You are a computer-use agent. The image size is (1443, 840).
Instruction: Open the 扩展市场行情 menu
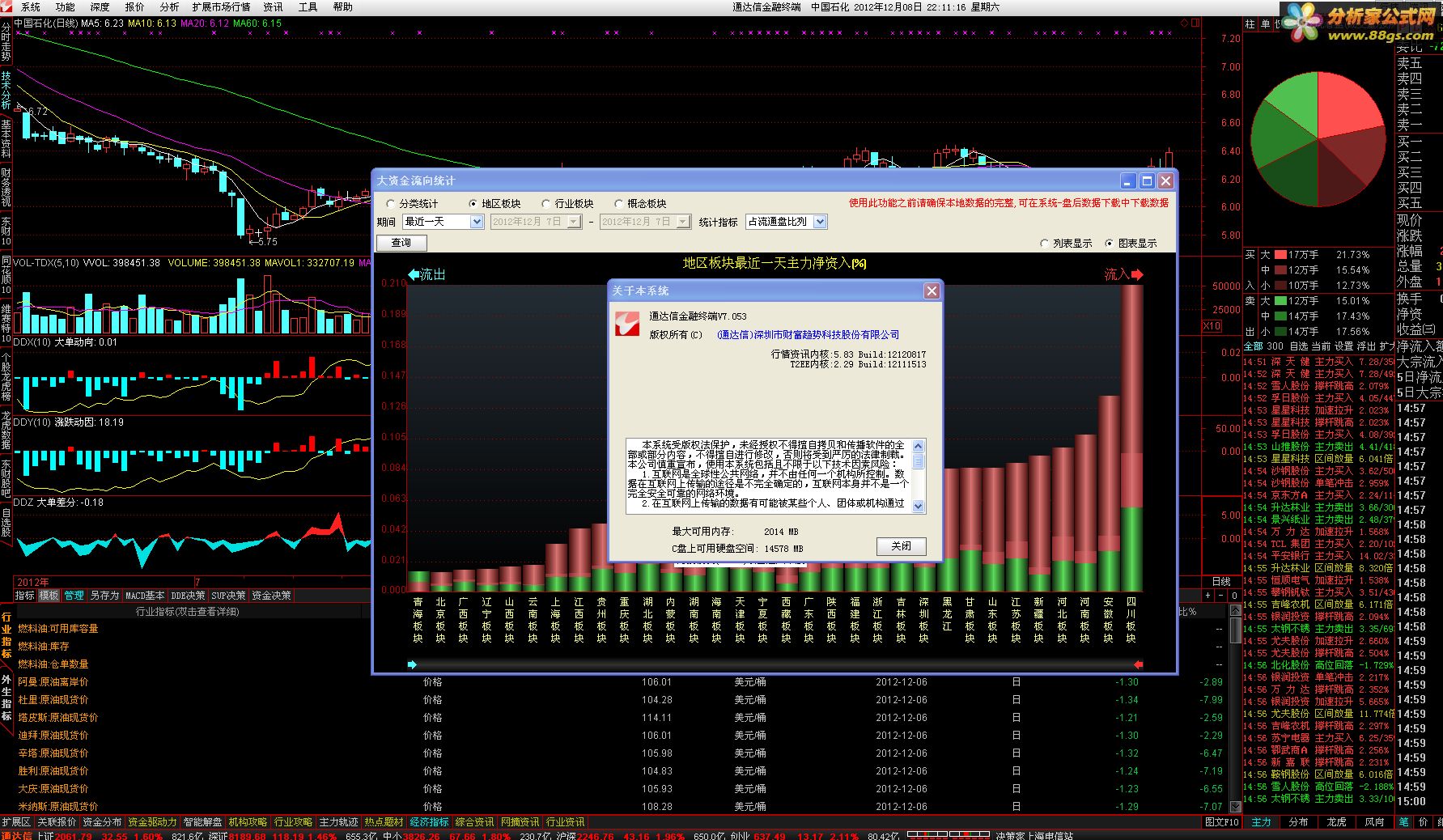(x=221, y=6)
